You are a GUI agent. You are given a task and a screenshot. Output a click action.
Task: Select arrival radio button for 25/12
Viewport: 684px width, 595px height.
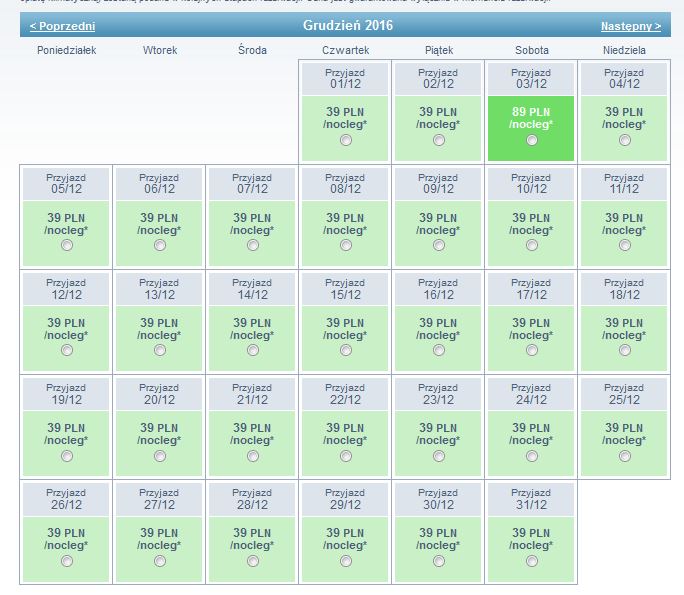click(x=625, y=456)
